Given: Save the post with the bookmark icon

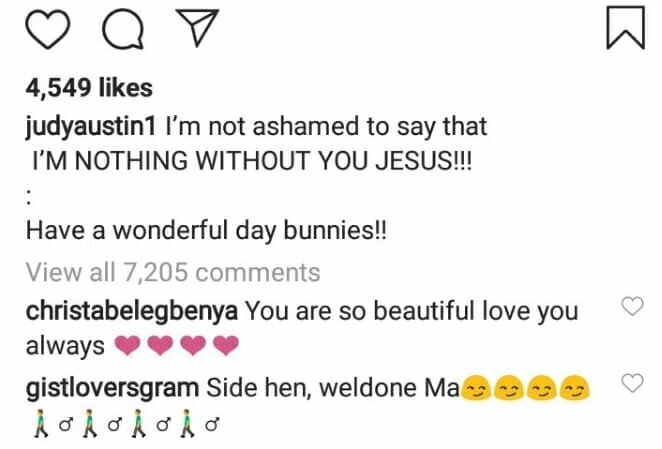Looking at the screenshot, I should 626,28.
